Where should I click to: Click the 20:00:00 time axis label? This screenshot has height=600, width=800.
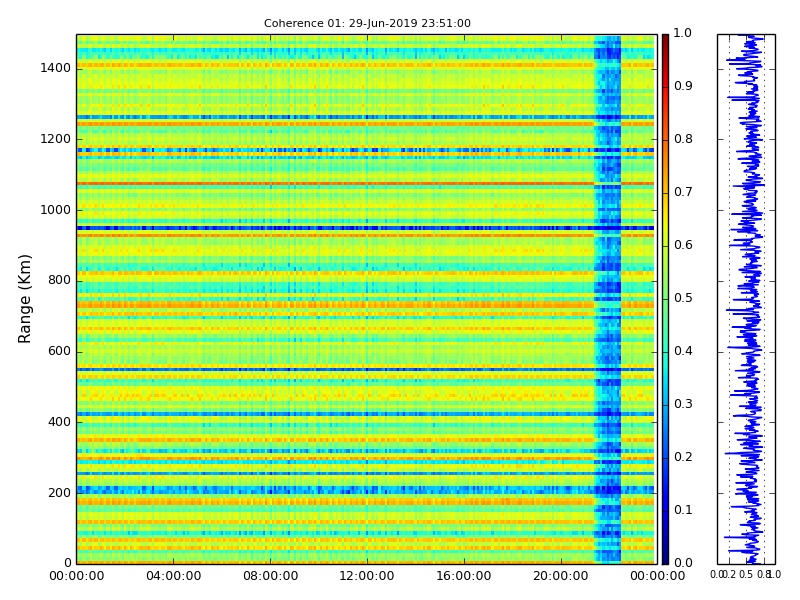point(561,576)
